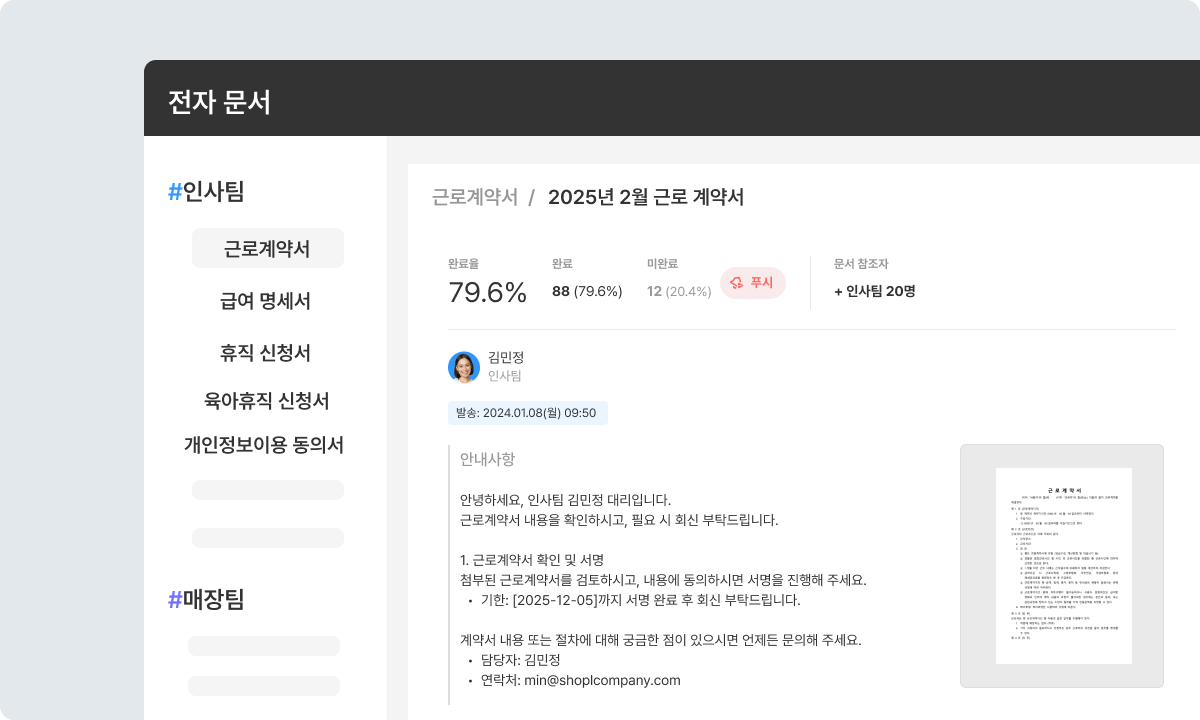Screen dimensions: 1200x720
Task: Click the + 인사팀 20명 participants link
Action: pos(873,290)
